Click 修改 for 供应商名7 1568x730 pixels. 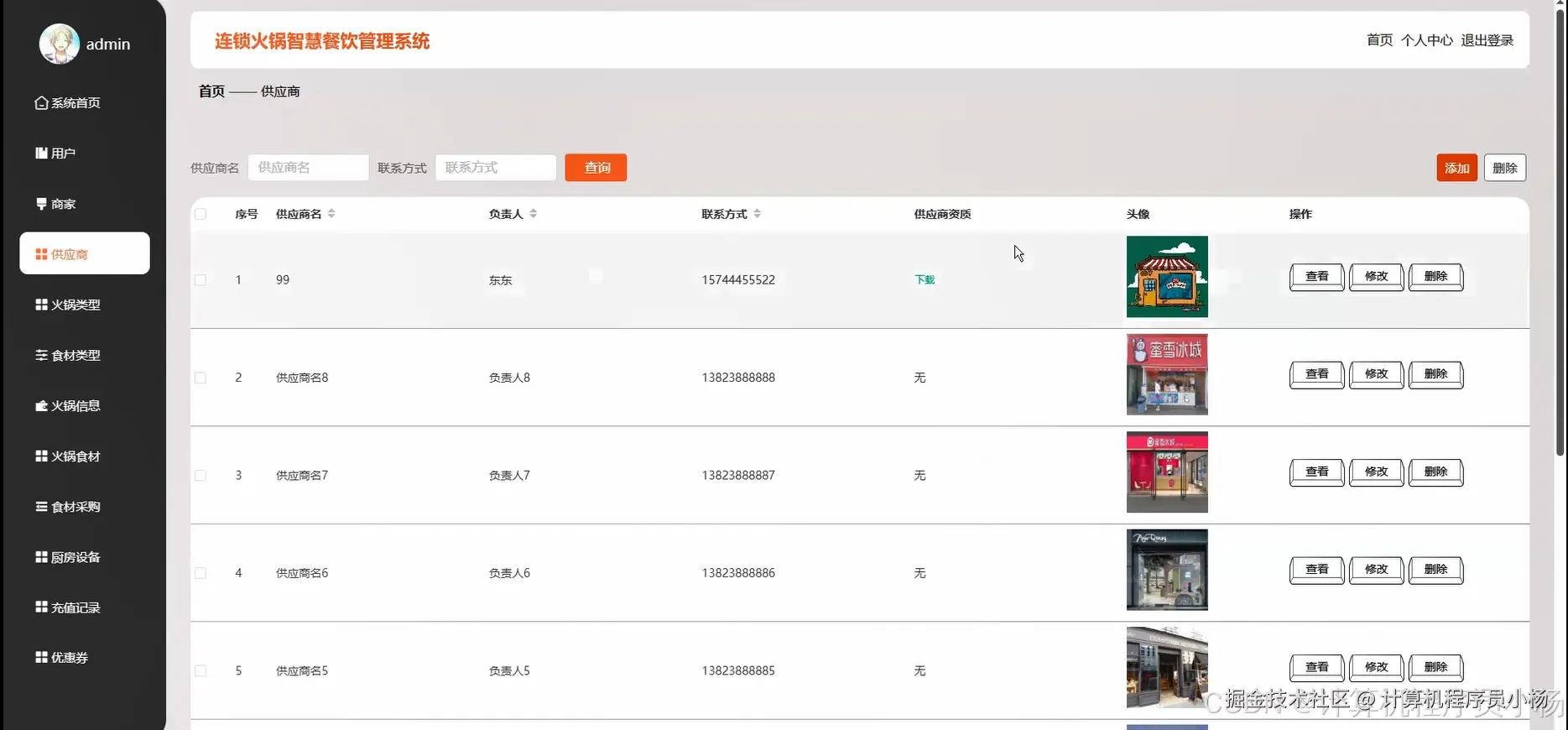[x=1376, y=472]
